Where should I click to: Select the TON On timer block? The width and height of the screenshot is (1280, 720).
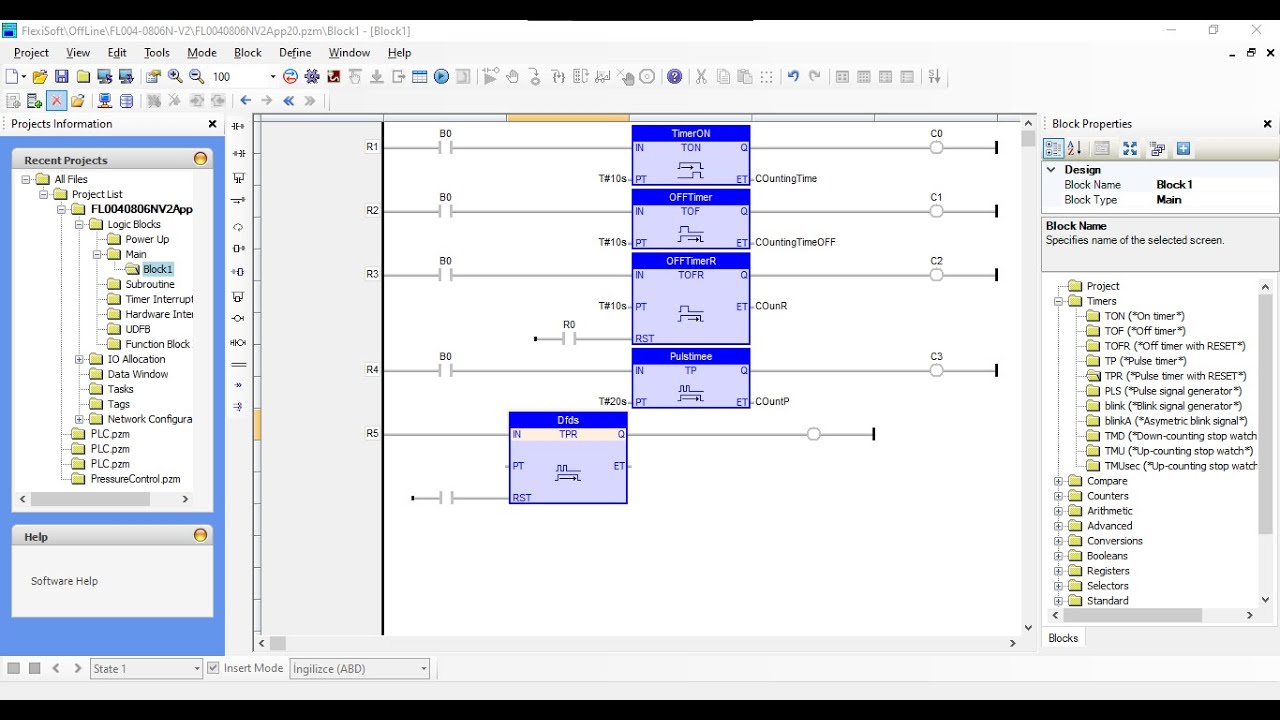coord(1144,316)
